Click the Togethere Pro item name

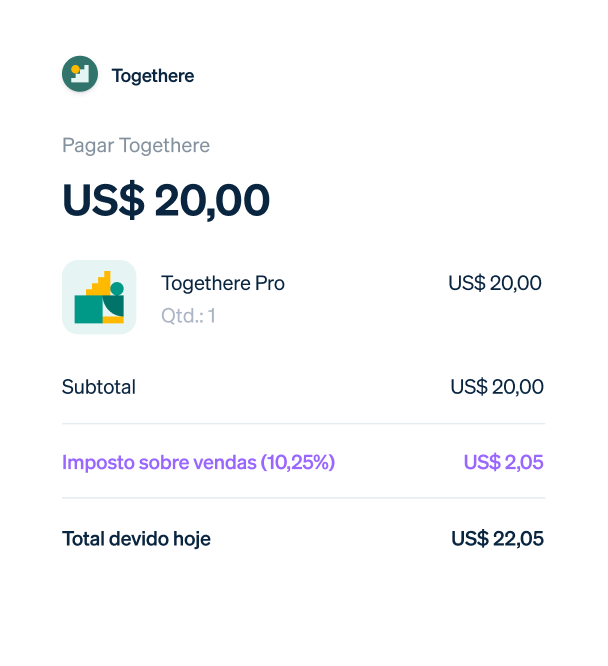click(x=223, y=283)
